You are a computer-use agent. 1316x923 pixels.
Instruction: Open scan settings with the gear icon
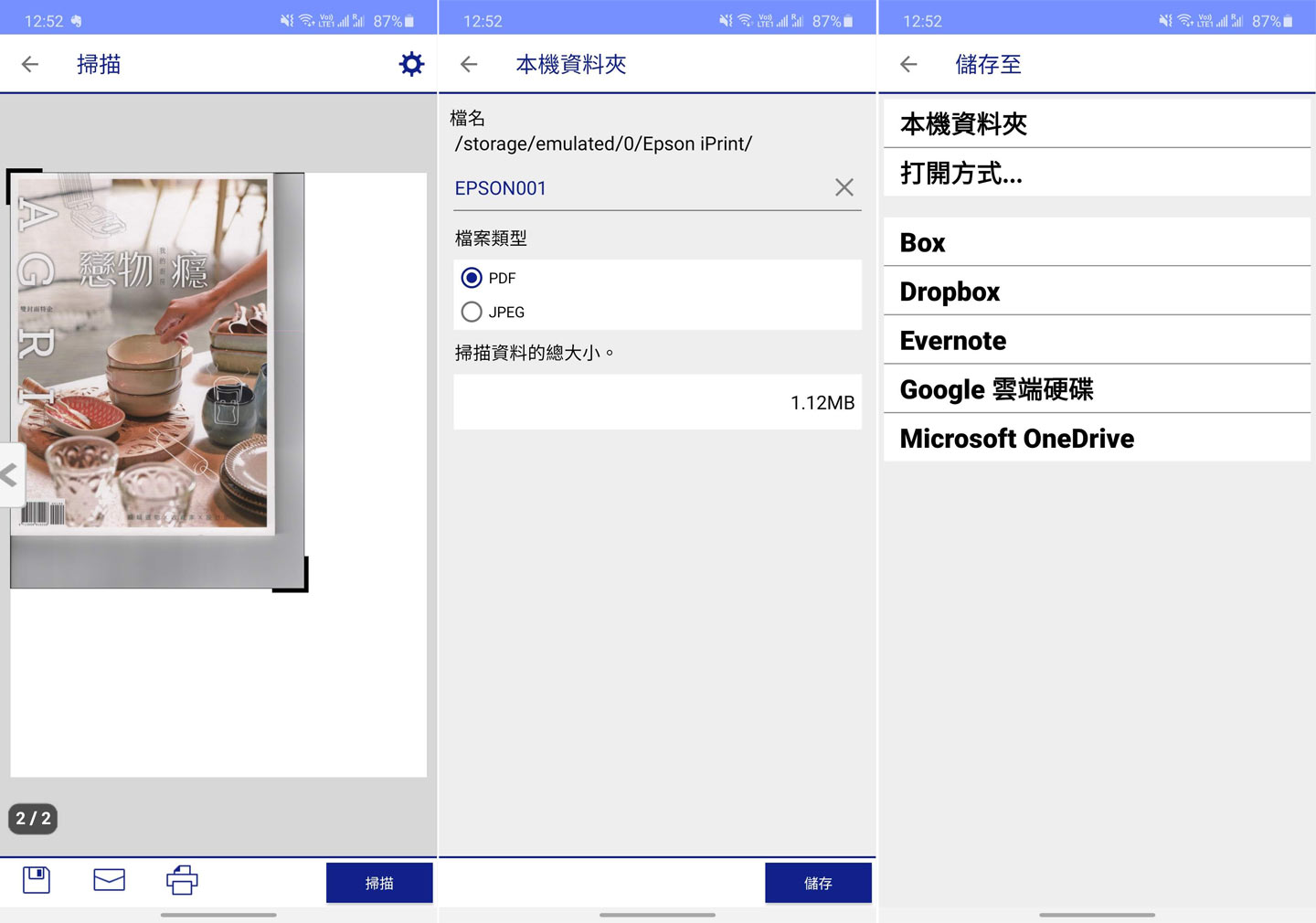coord(410,63)
